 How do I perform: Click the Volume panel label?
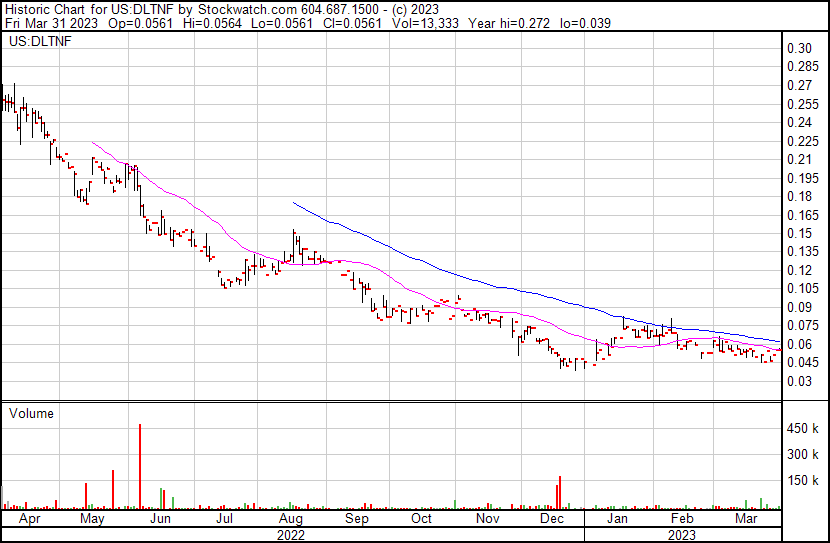click(x=31, y=414)
